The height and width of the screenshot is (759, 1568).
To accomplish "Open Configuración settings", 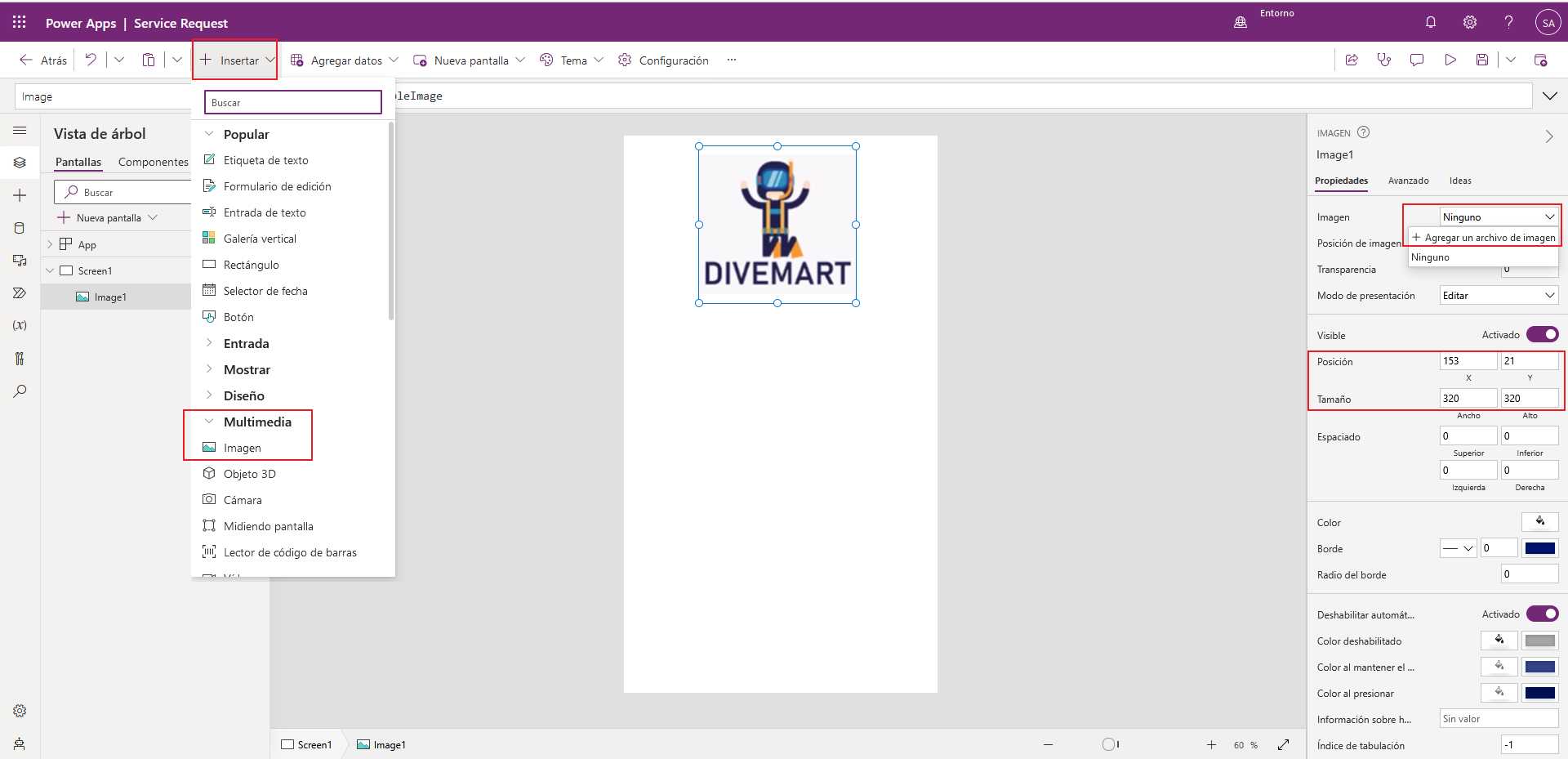I will [663, 60].
